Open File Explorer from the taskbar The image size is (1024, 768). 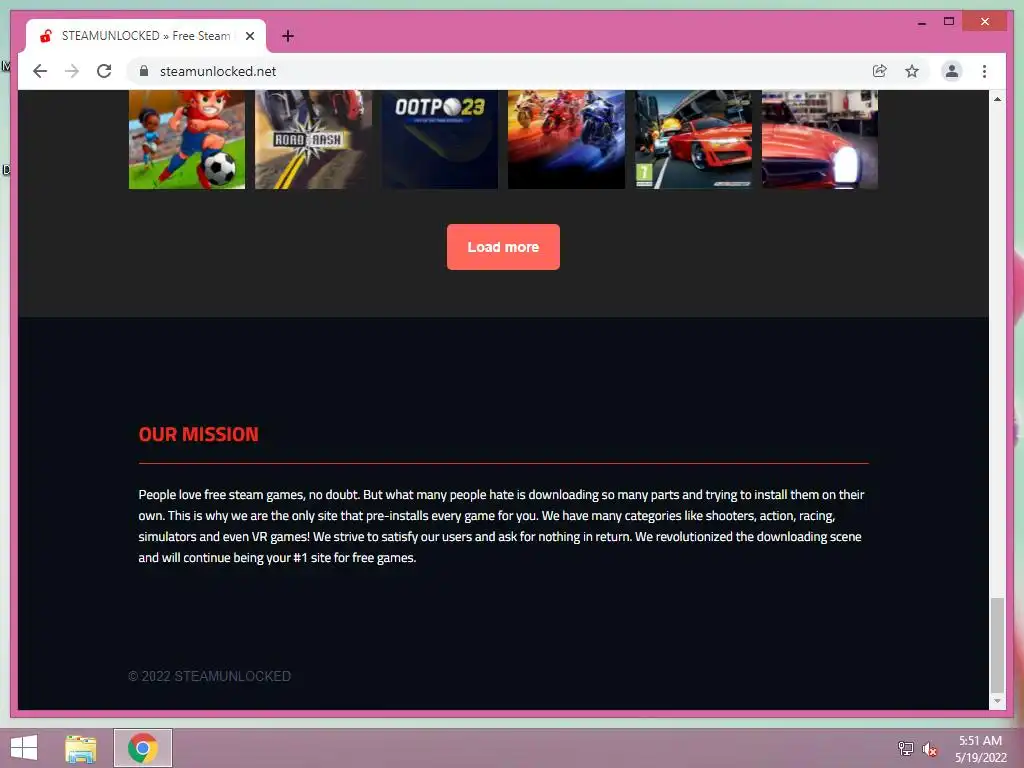(81, 748)
